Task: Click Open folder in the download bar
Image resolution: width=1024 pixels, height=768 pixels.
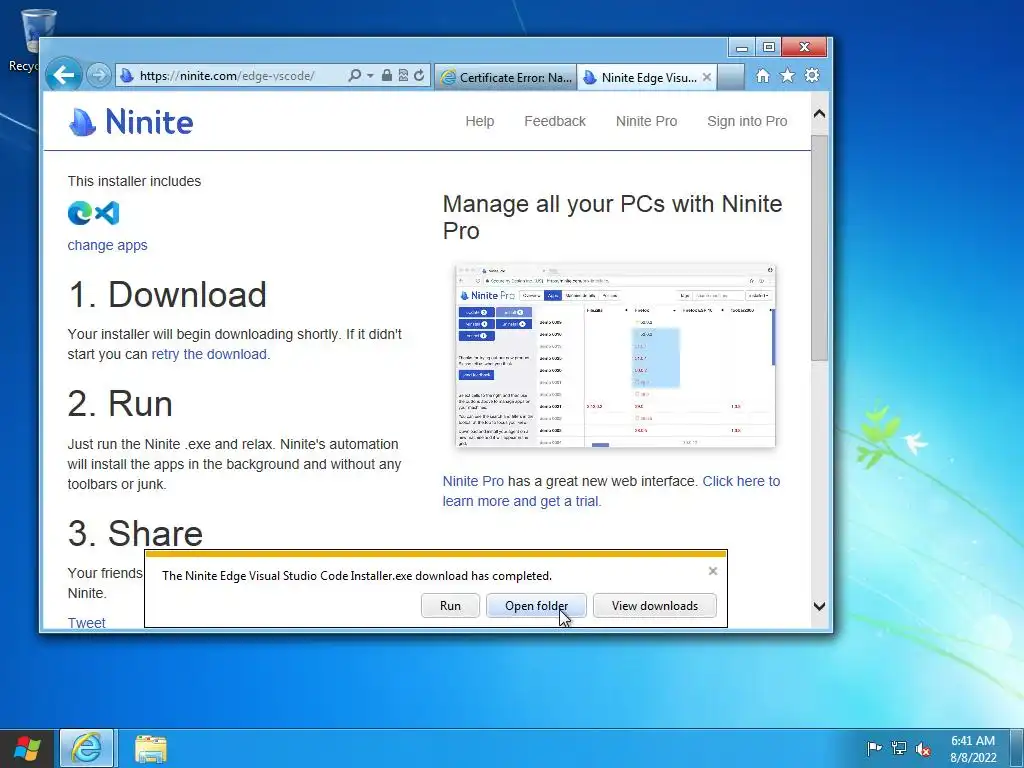Action: pos(536,605)
